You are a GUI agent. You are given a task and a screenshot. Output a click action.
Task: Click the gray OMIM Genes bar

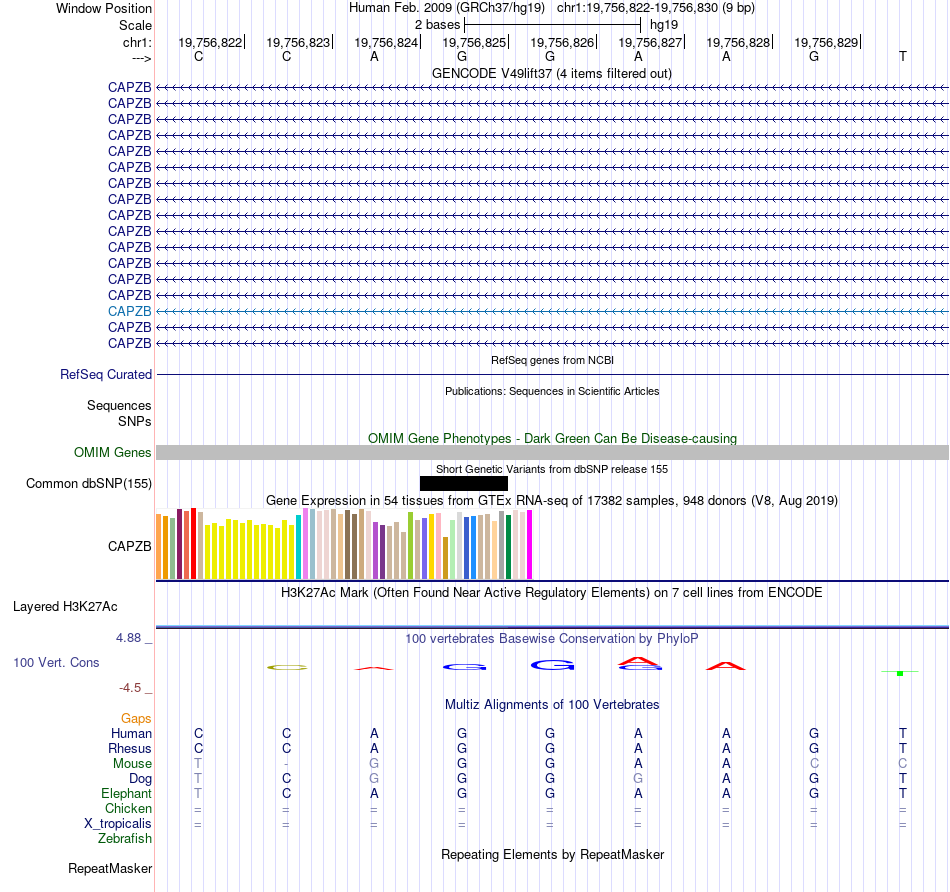pyautogui.click(x=552, y=452)
